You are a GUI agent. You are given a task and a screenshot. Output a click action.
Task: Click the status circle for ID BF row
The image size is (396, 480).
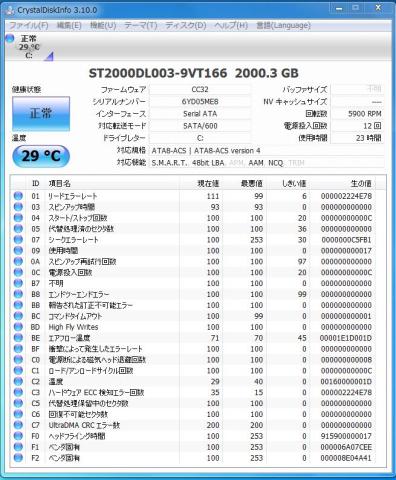click(x=18, y=349)
